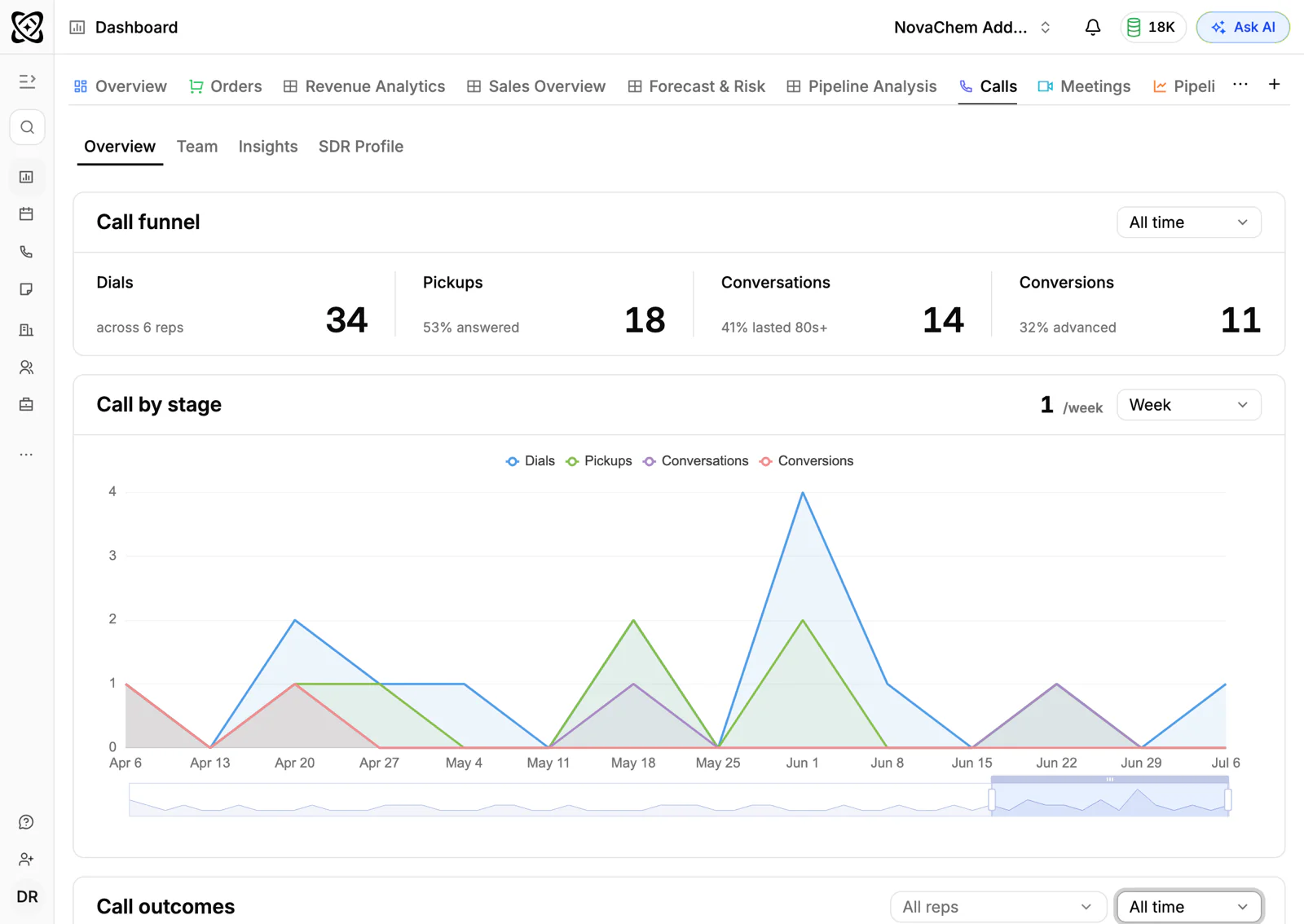Open the Revenue Analytics tab

point(364,86)
